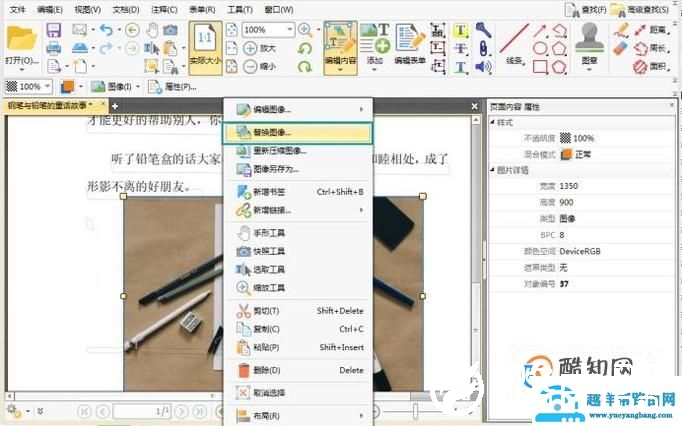Screen dimensions: 682x426
Task: Rotate page counterclockwise with upper green arrow
Action: click(305, 48)
